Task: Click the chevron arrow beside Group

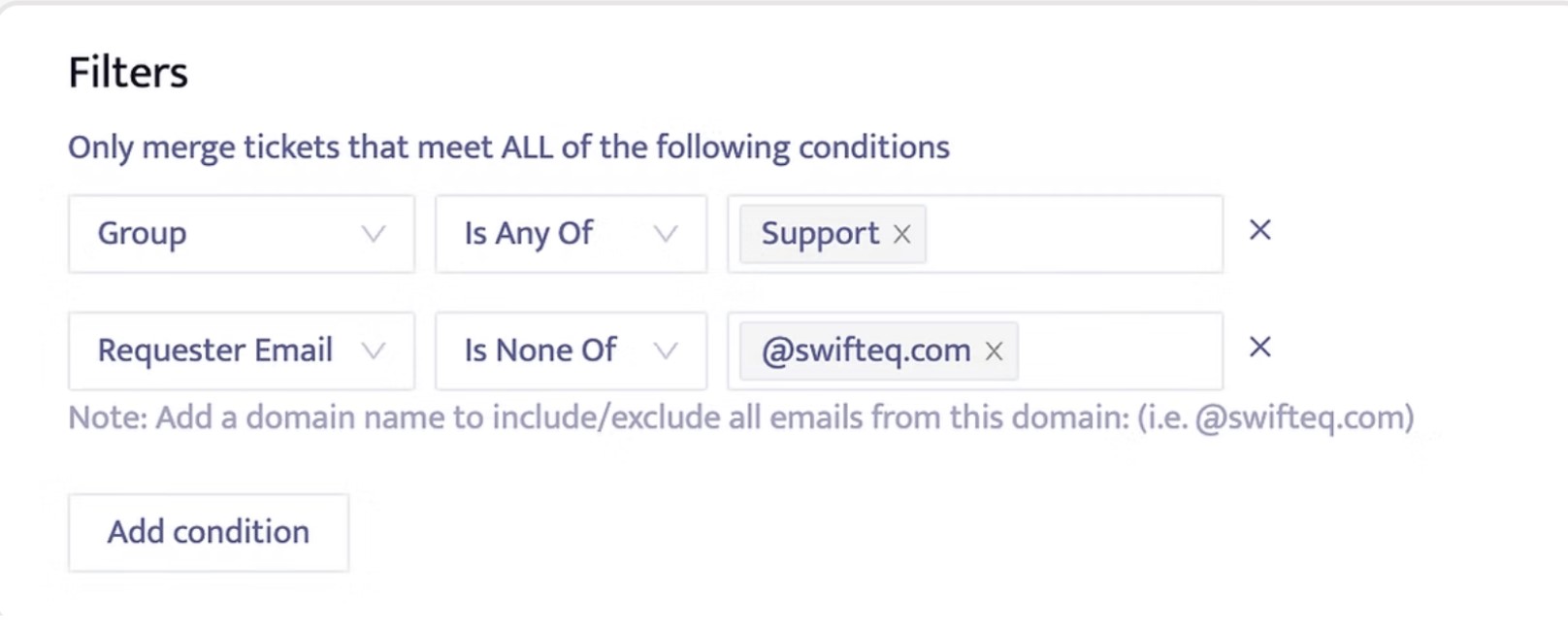Action: (374, 234)
